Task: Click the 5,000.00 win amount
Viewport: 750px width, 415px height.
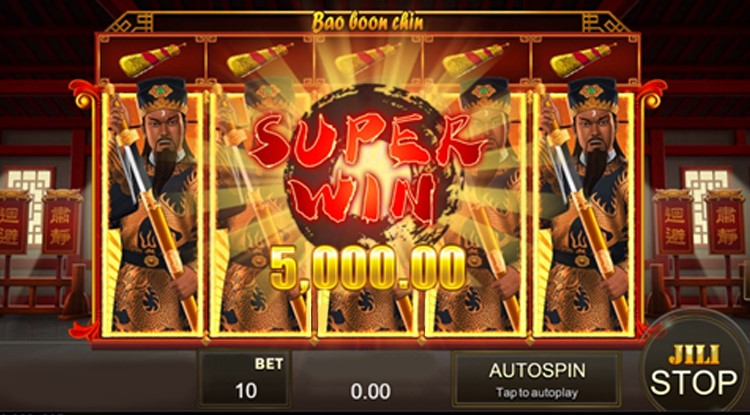Action: coord(367,268)
